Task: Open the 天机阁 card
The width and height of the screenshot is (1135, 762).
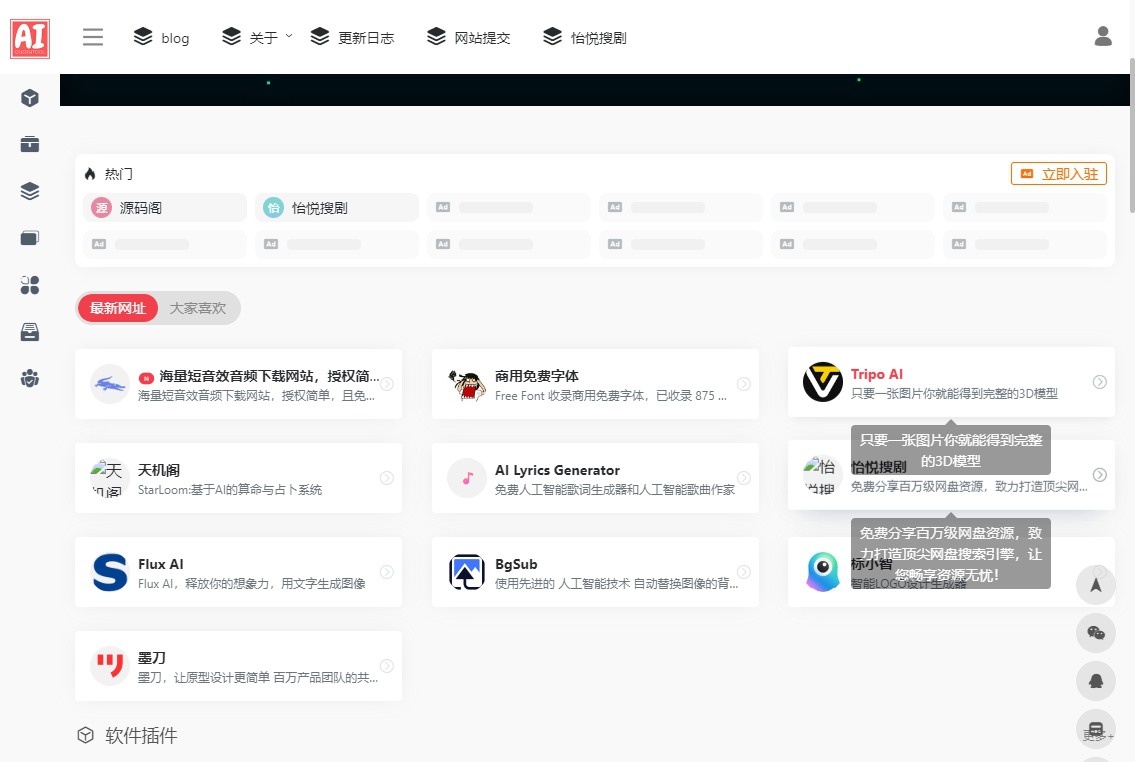Action: coord(238,478)
